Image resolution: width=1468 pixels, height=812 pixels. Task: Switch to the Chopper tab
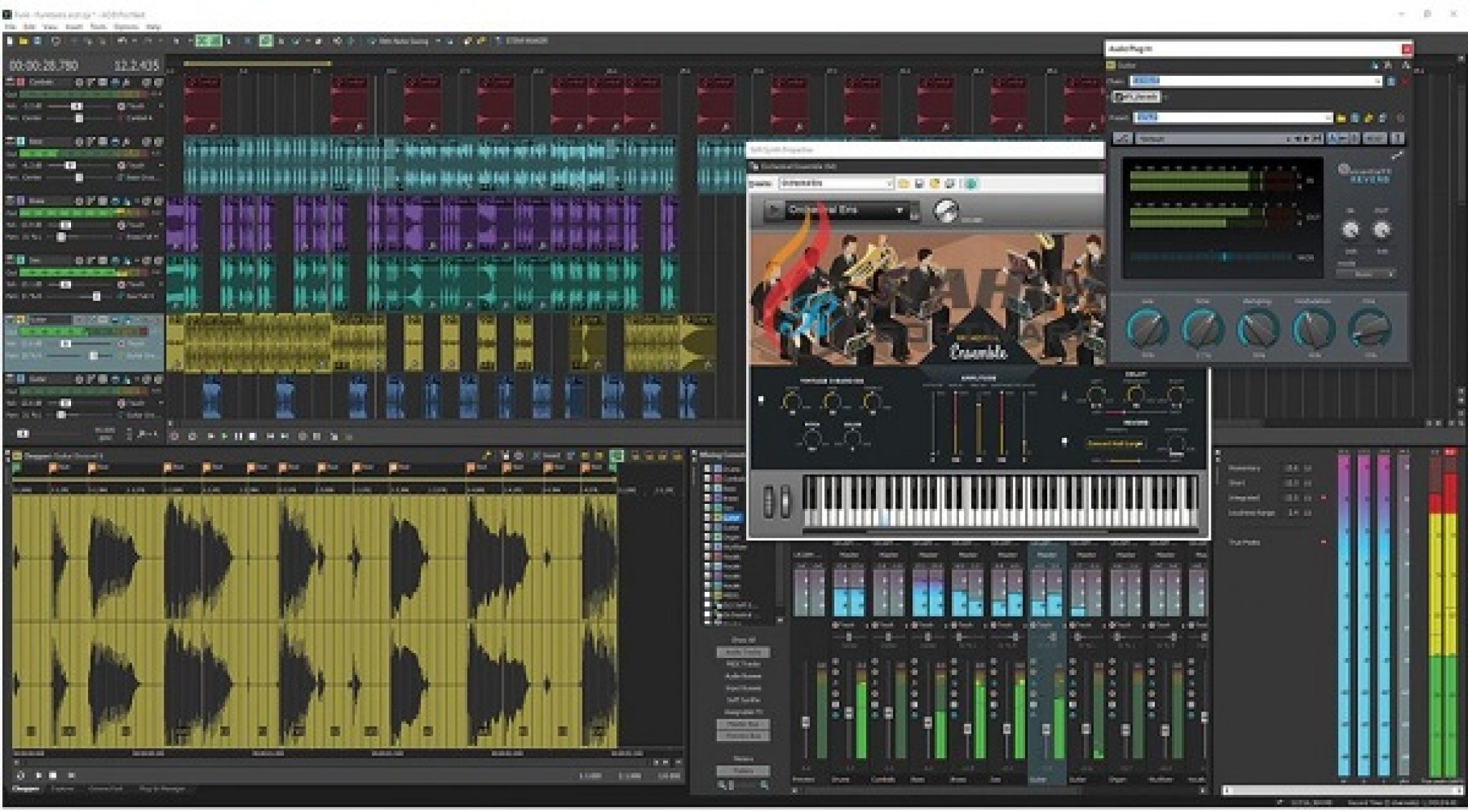point(25,789)
